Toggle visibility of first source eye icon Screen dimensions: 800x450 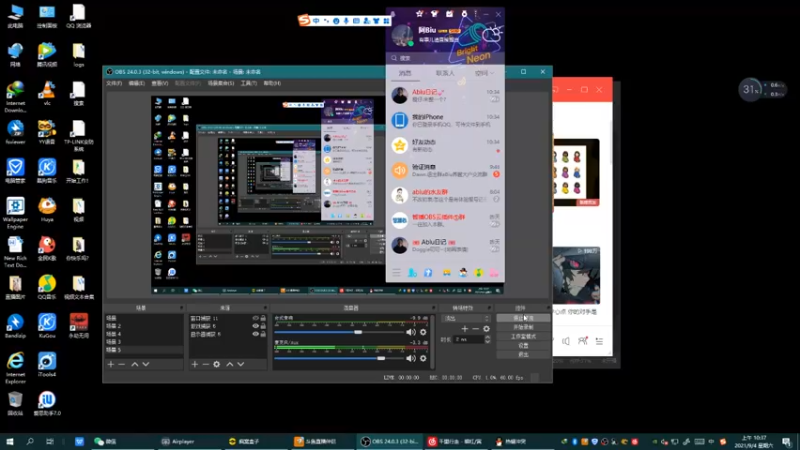coord(256,318)
